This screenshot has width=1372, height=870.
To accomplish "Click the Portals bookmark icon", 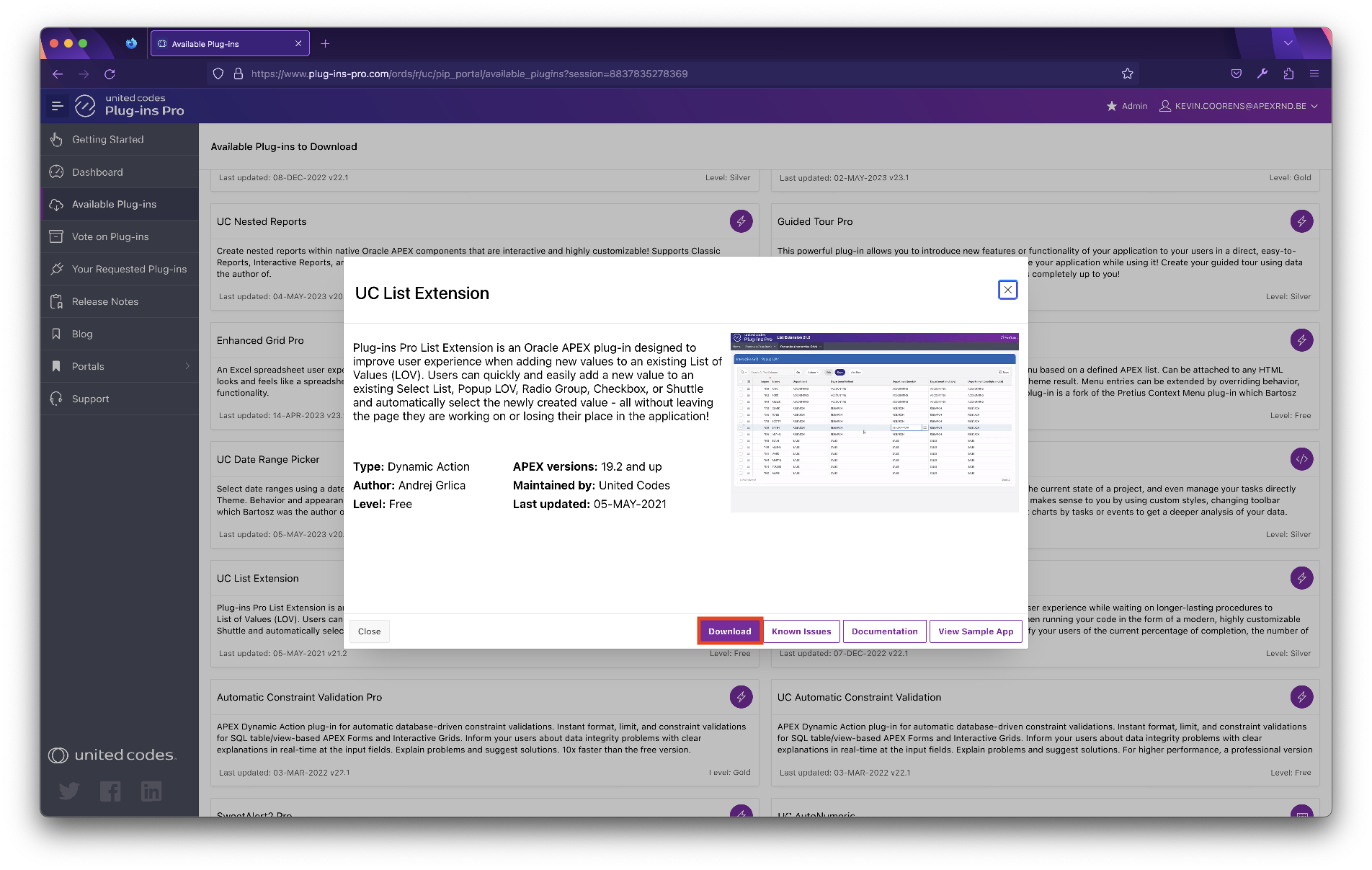I will point(56,366).
